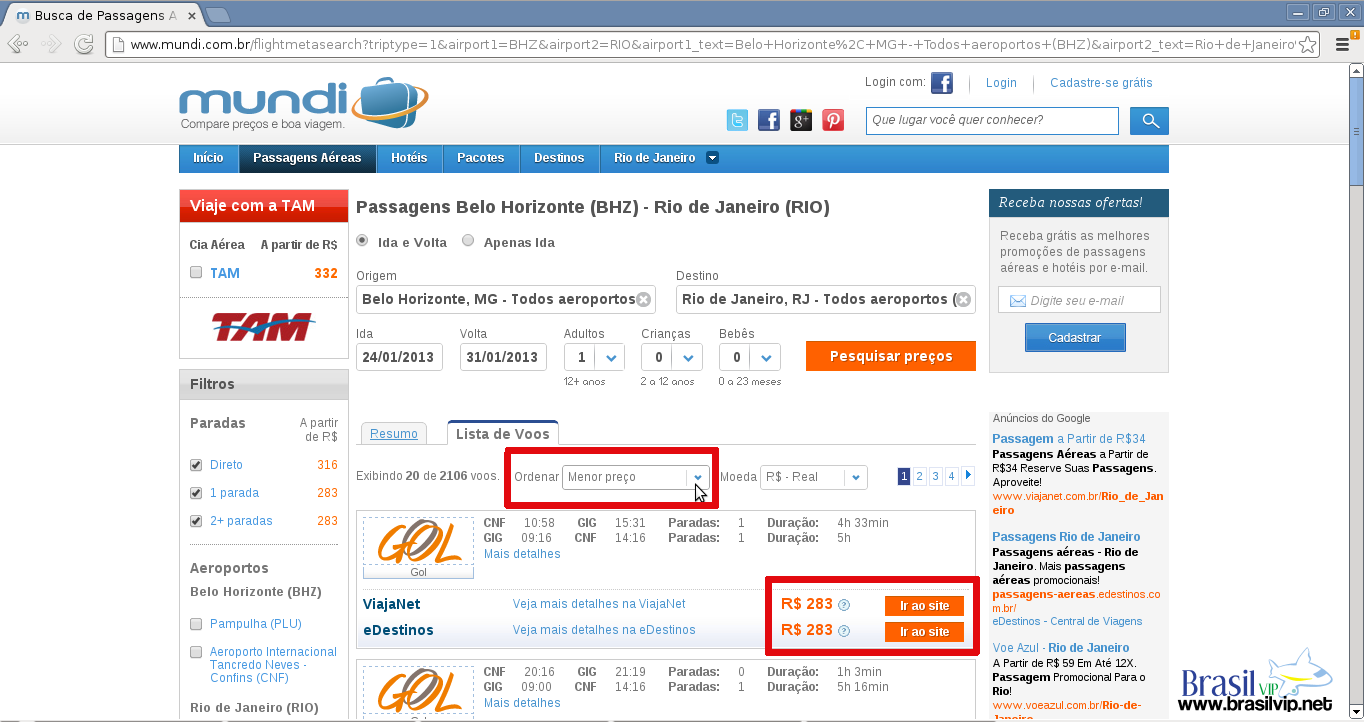Open Destinos in navigation bar
This screenshot has width=1364, height=722.
click(559, 158)
